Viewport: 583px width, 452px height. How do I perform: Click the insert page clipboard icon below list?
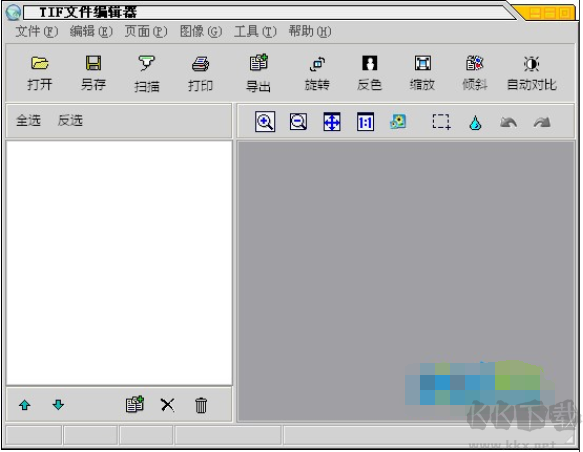pos(135,404)
